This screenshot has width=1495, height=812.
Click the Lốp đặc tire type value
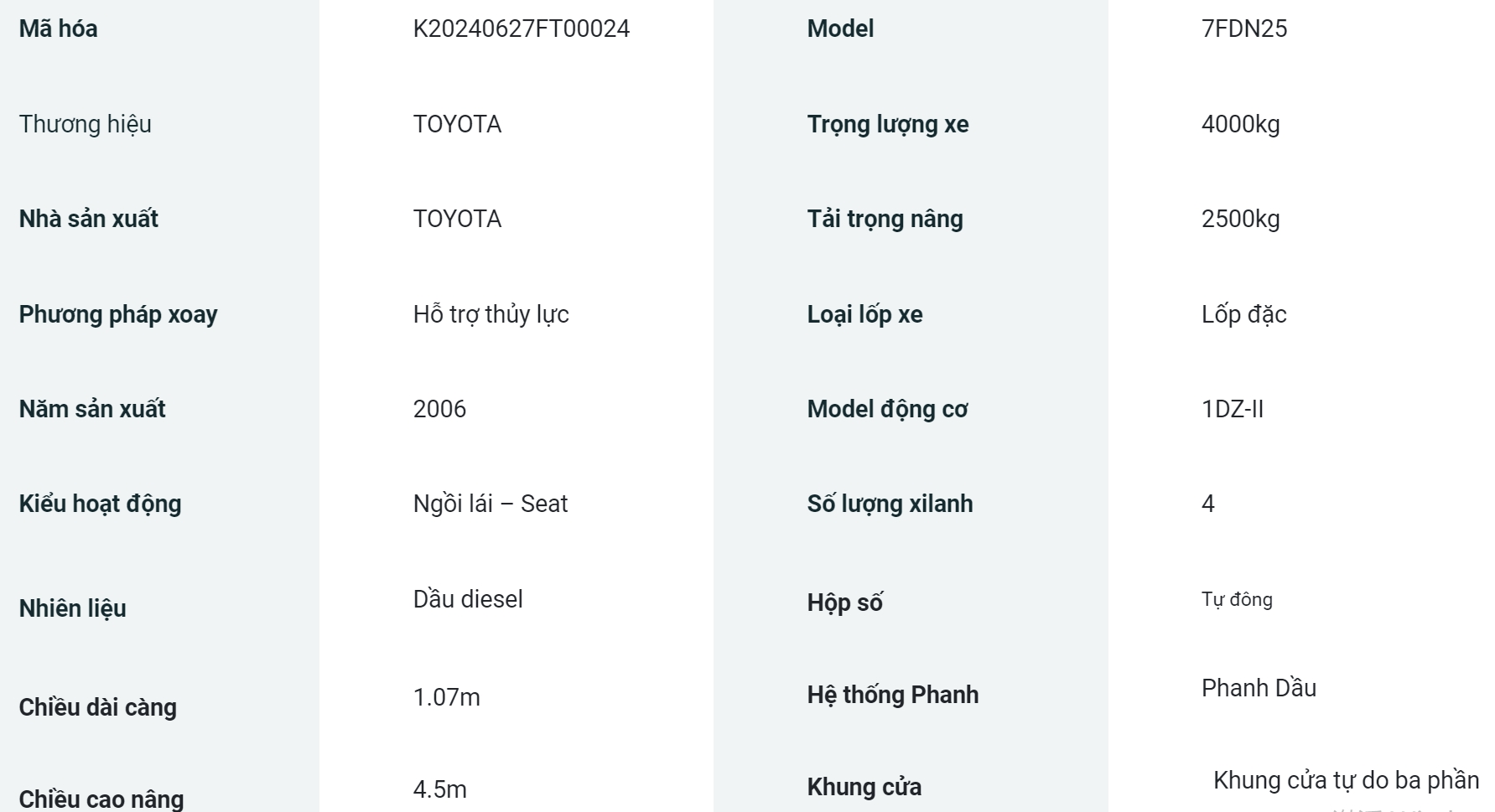1243,314
